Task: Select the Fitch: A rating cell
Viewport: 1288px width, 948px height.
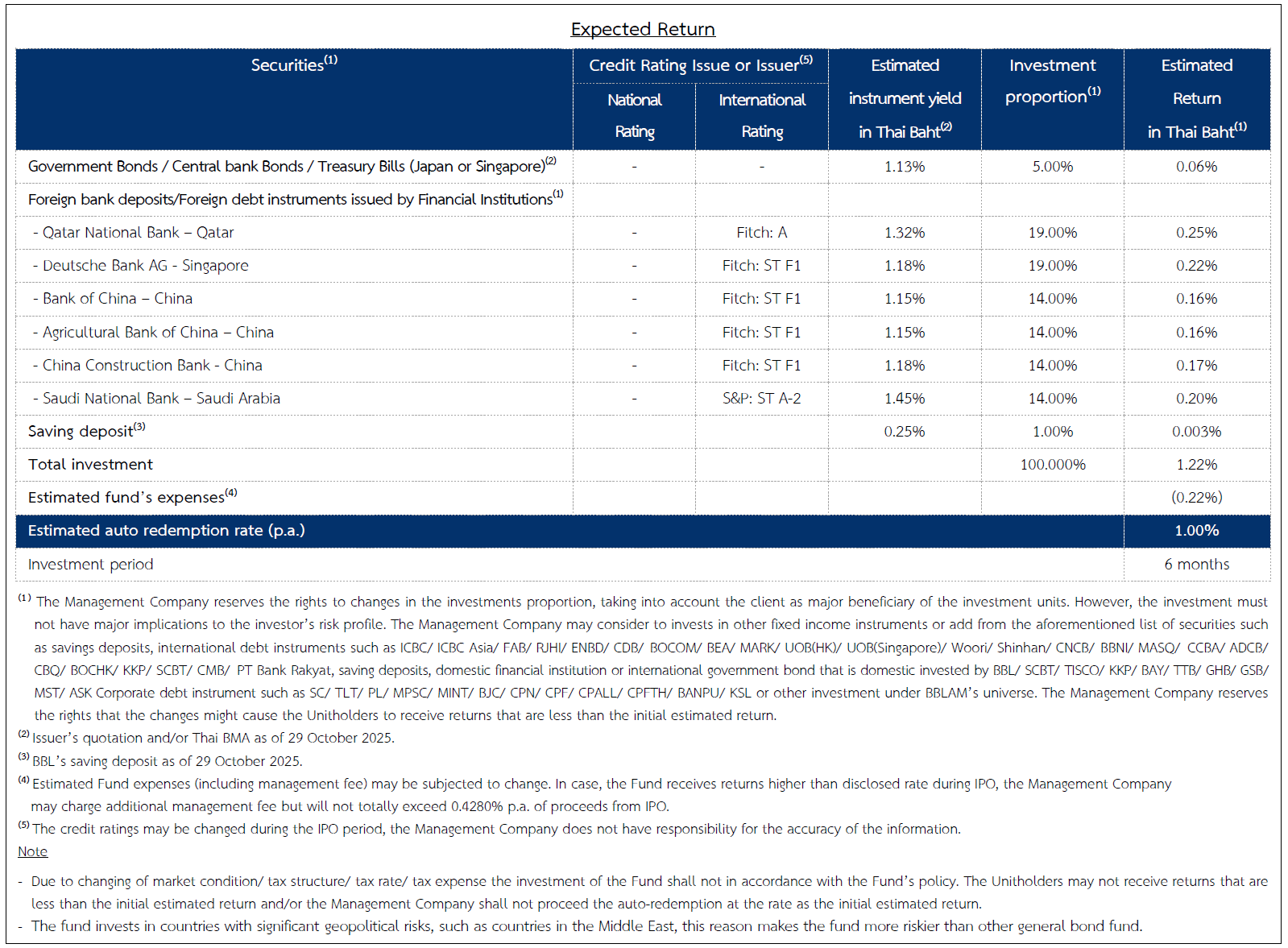Action: [x=761, y=233]
